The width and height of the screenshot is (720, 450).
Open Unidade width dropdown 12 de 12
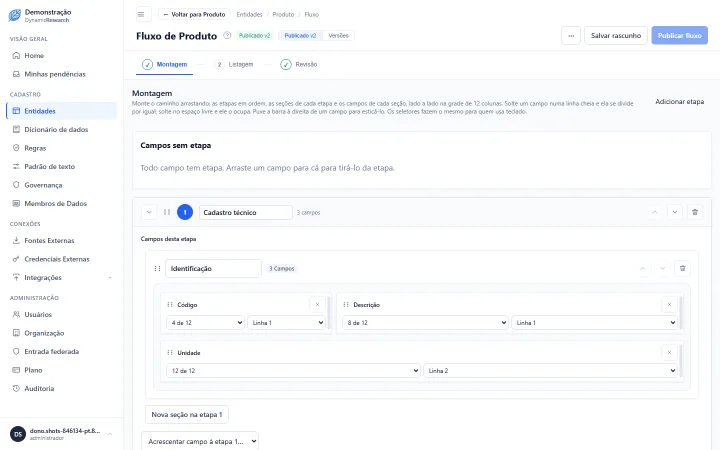[293, 371]
